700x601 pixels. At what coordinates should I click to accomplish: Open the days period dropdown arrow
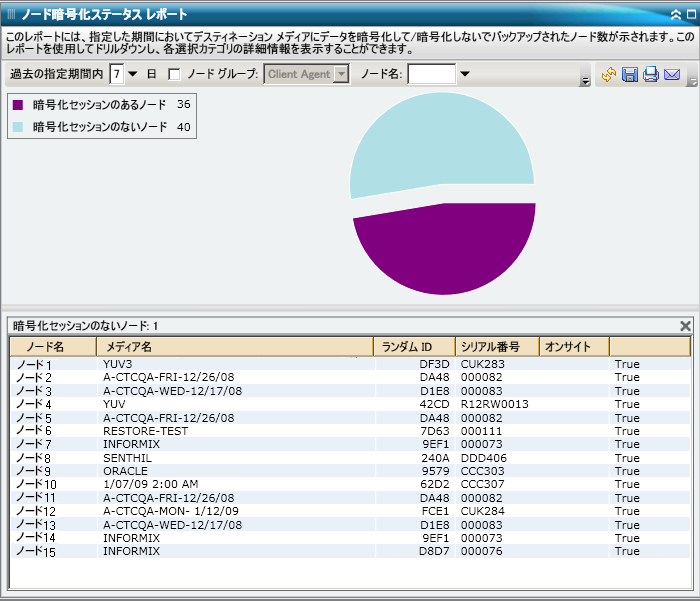tap(133, 74)
